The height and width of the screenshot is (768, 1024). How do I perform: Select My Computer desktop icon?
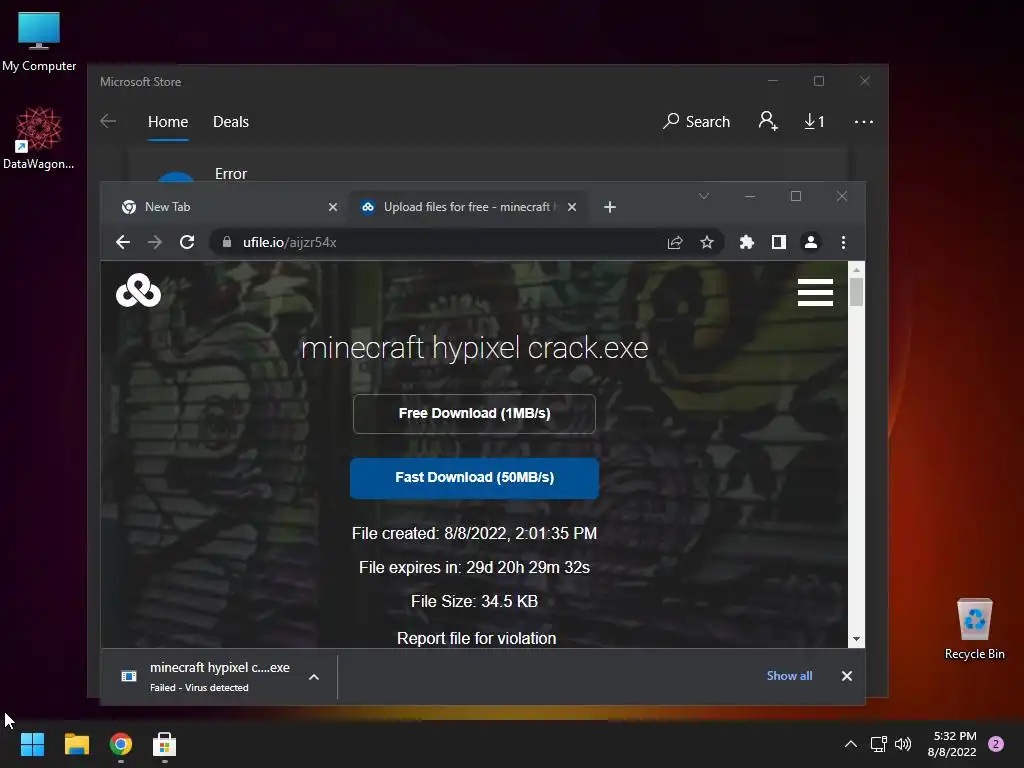click(x=39, y=41)
